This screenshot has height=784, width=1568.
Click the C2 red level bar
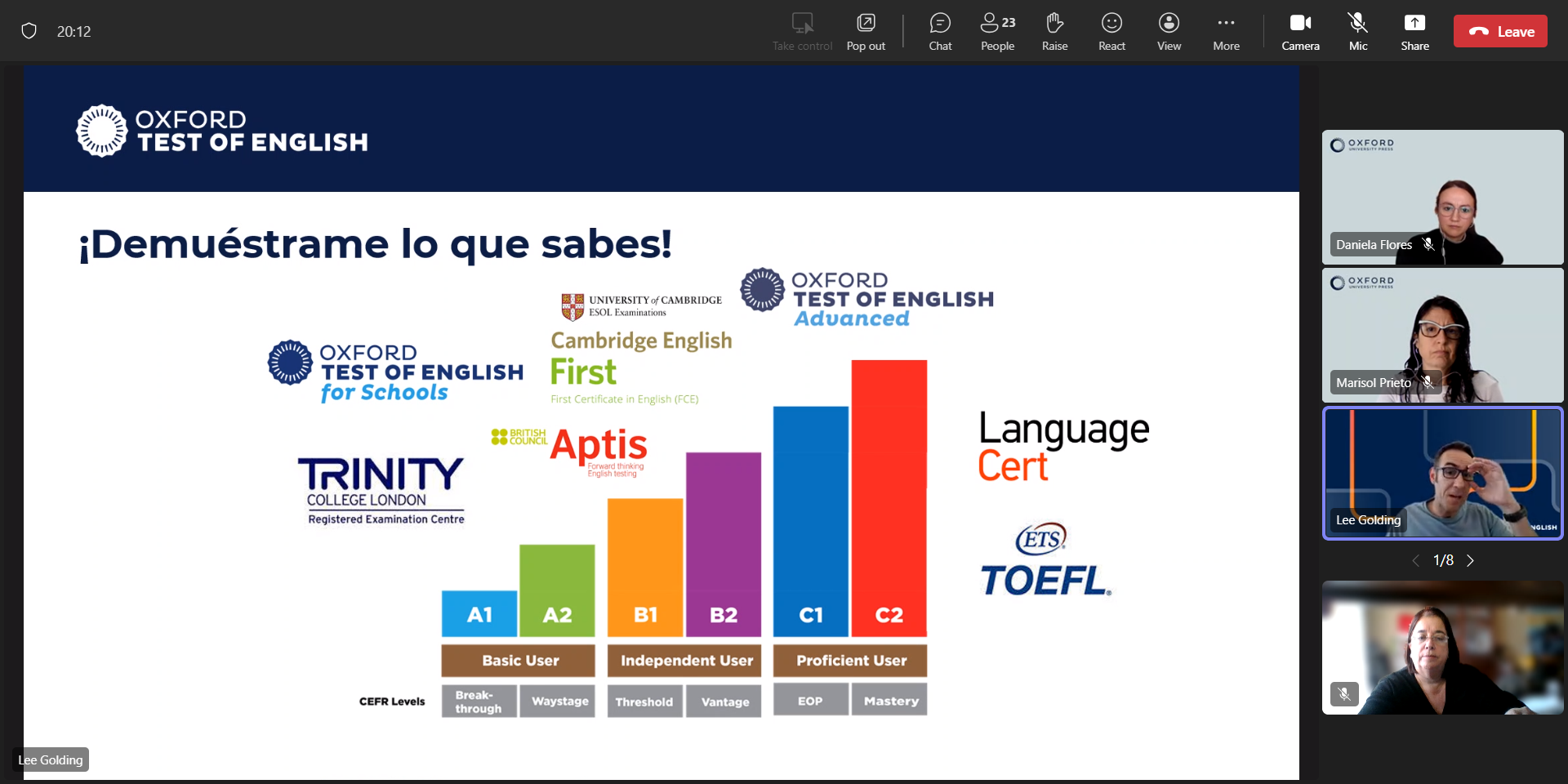(889, 498)
